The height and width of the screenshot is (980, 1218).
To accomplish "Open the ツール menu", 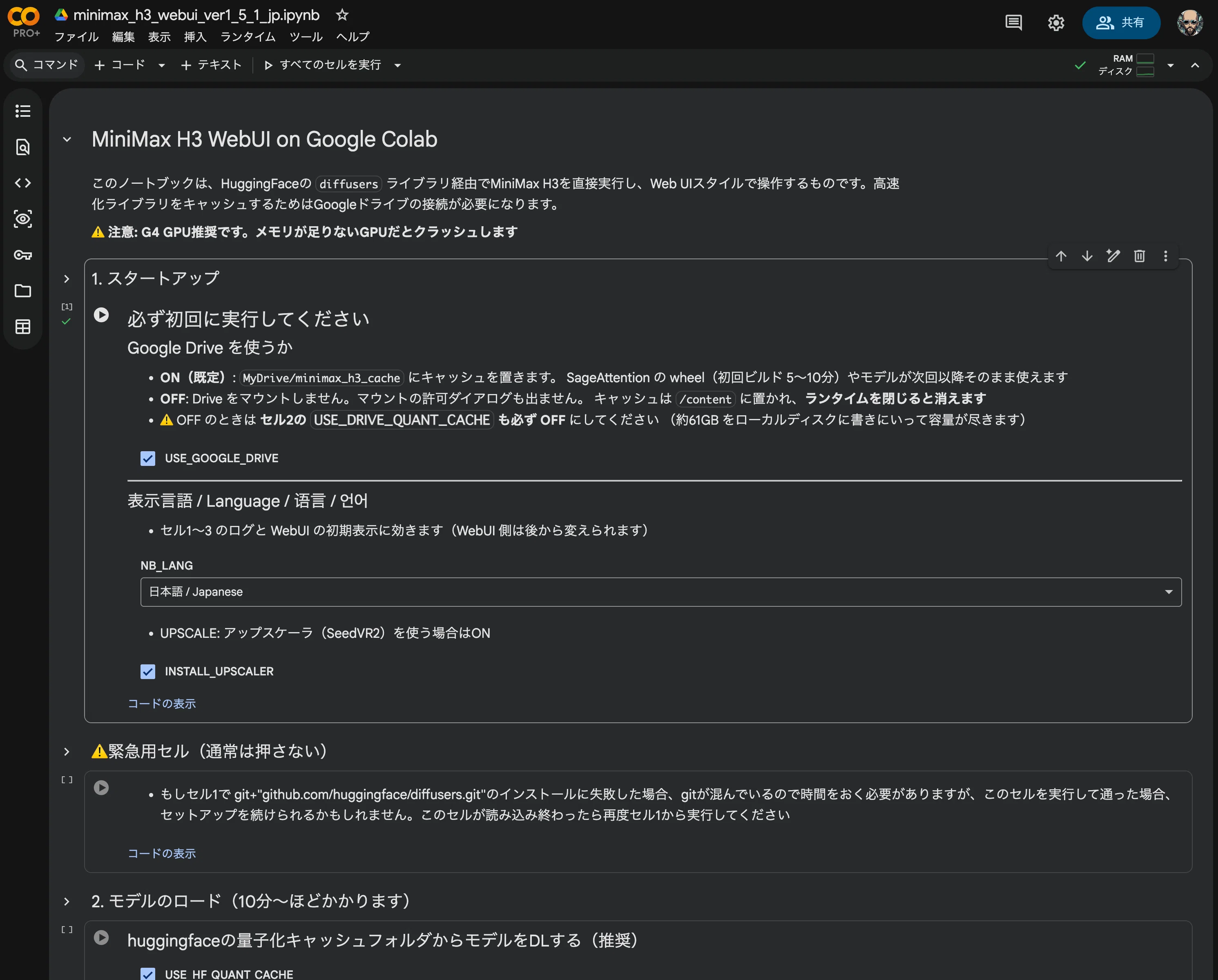I will pos(306,37).
